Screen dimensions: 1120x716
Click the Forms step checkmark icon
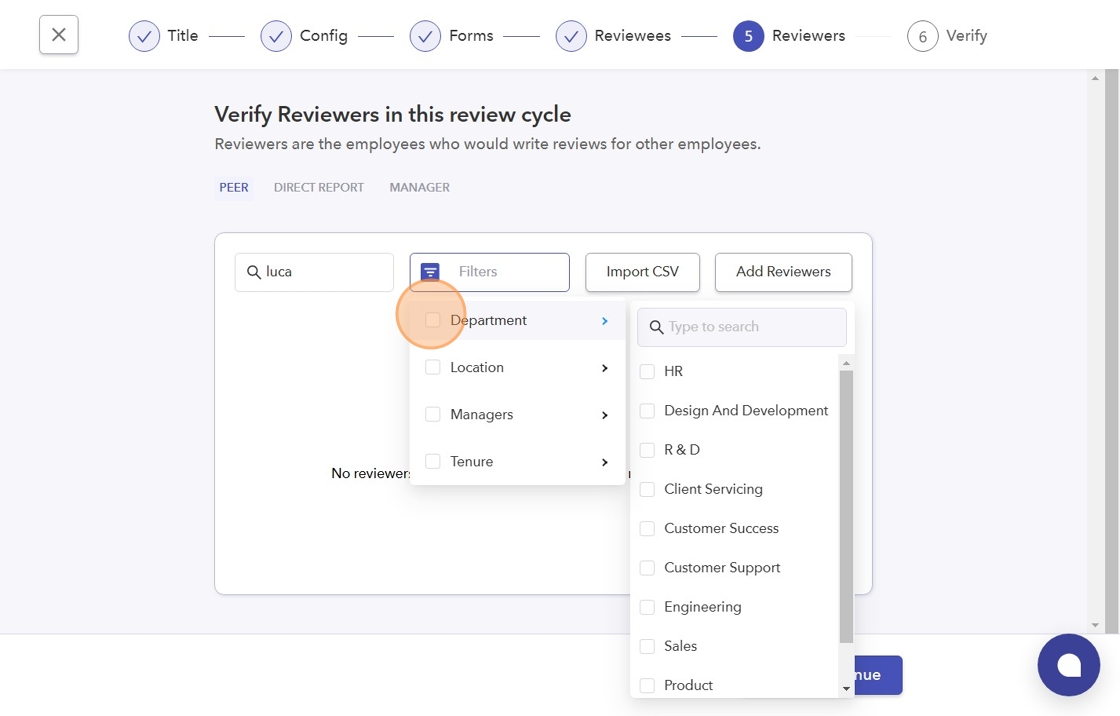tap(425, 36)
